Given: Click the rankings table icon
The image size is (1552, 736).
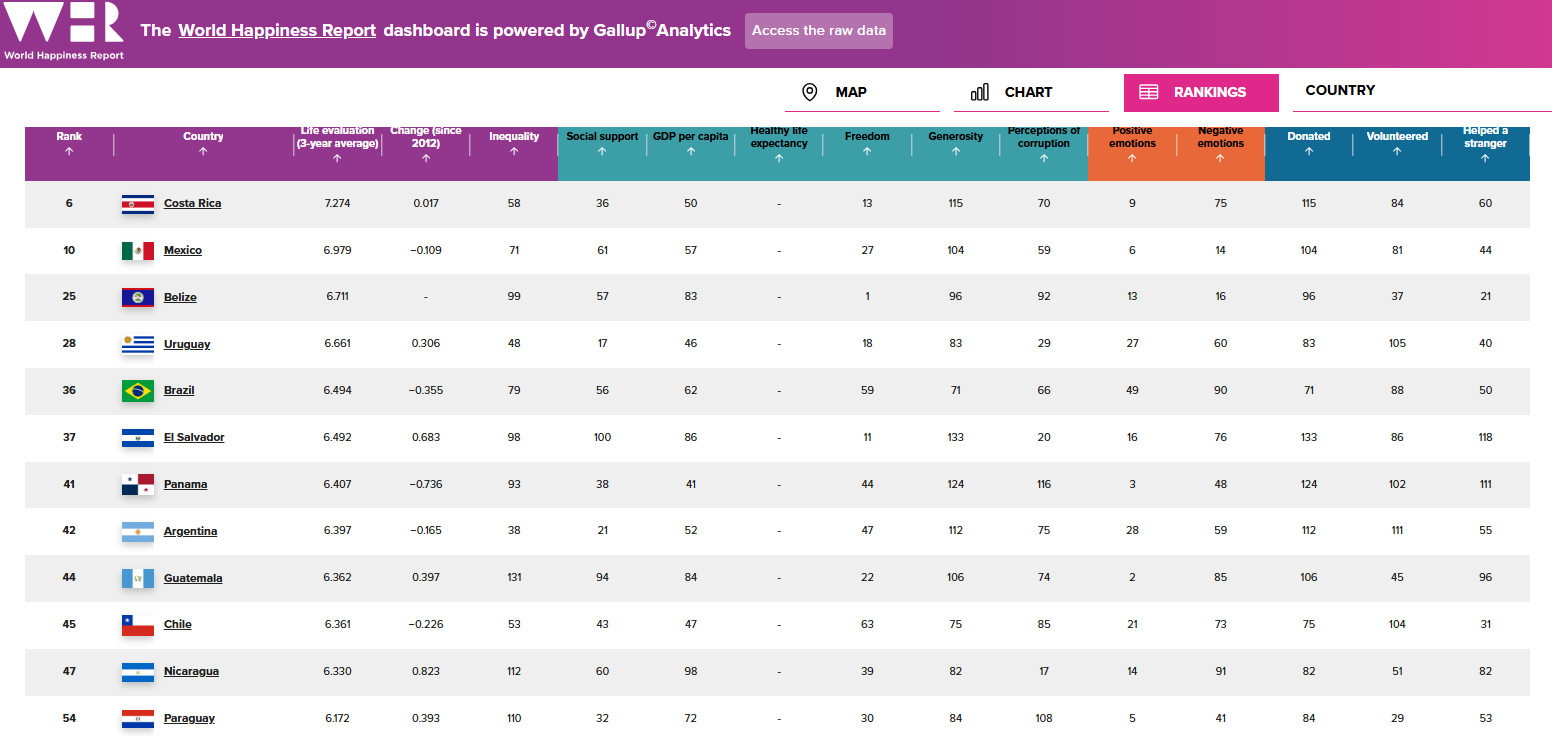Looking at the screenshot, I should (x=1149, y=93).
